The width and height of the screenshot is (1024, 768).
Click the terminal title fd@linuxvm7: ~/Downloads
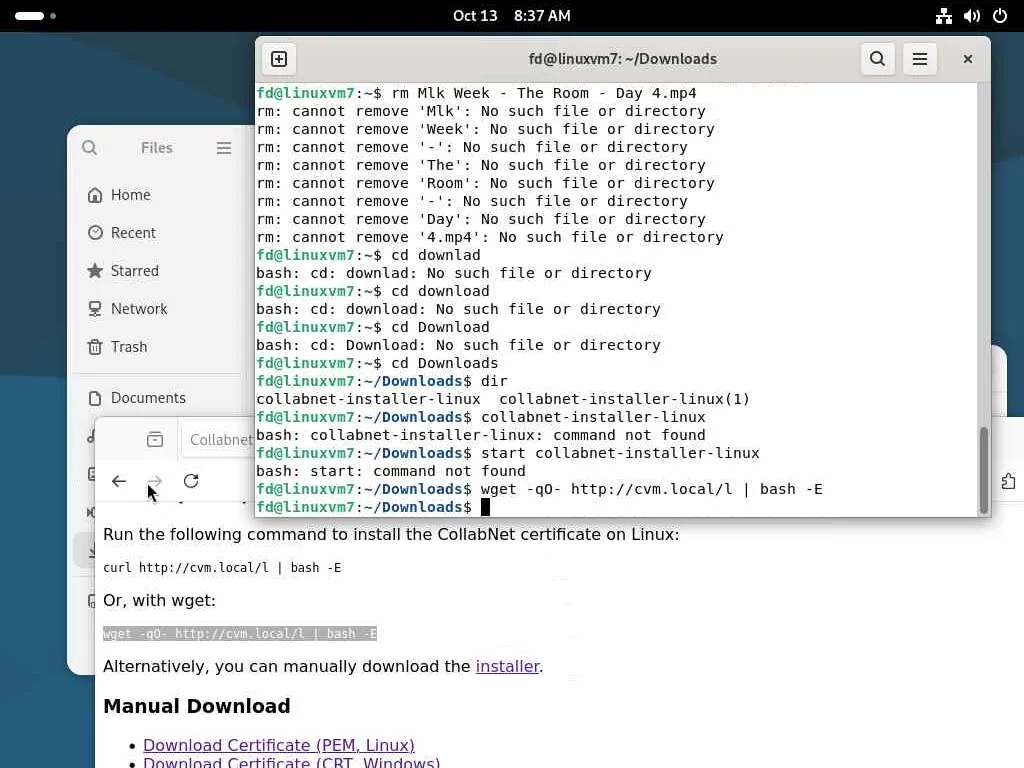pos(622,59)
